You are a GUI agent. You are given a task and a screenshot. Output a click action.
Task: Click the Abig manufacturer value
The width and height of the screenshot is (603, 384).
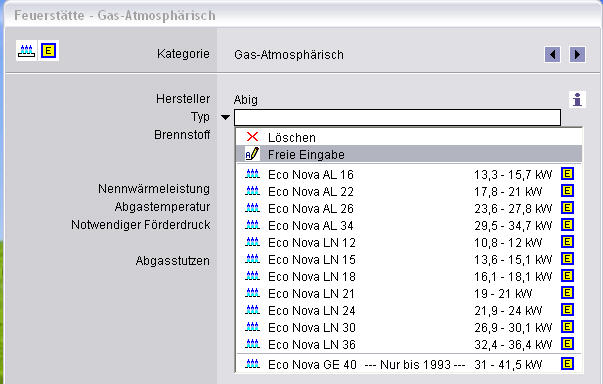point(246,100)
